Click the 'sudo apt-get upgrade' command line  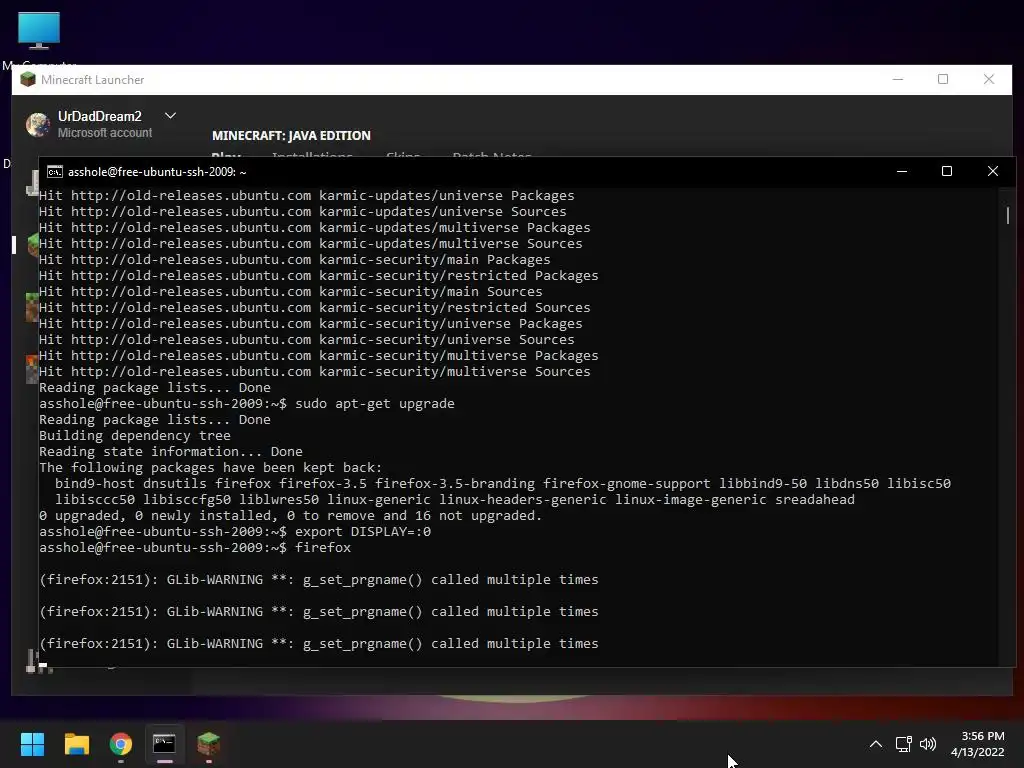pyautogui.click(x=247, y=404)
